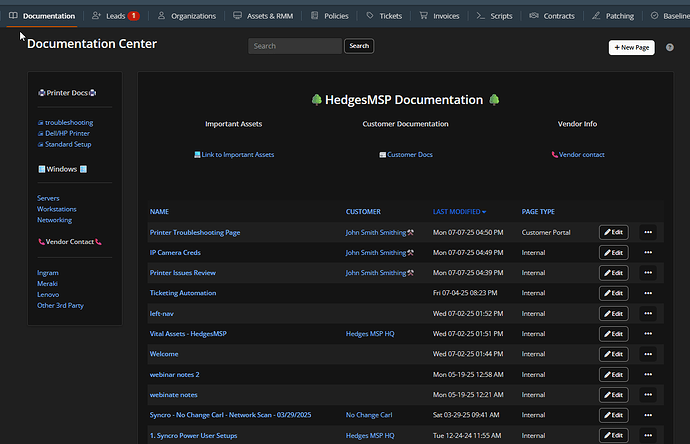Open customer No Change Carl
690x444 pixels.
click(369, 415)
